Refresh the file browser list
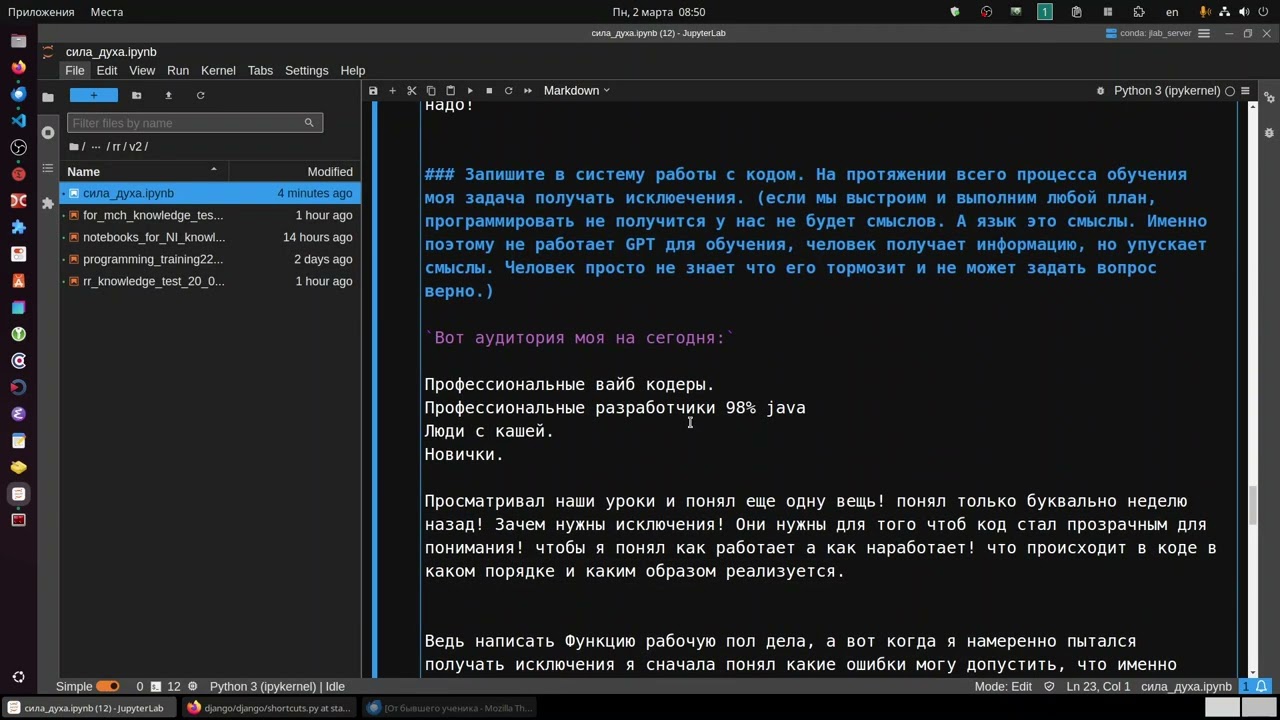1280x720 pixels. [x=200, y=95]
